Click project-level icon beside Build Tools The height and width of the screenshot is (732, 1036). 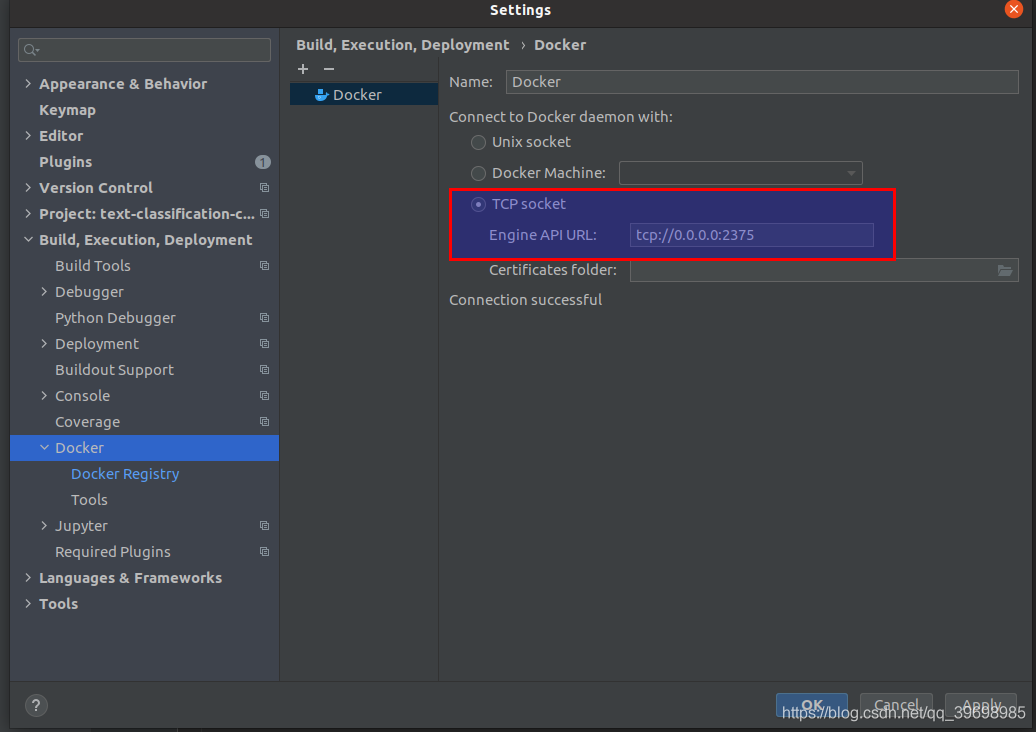click(x=264, y=266)
